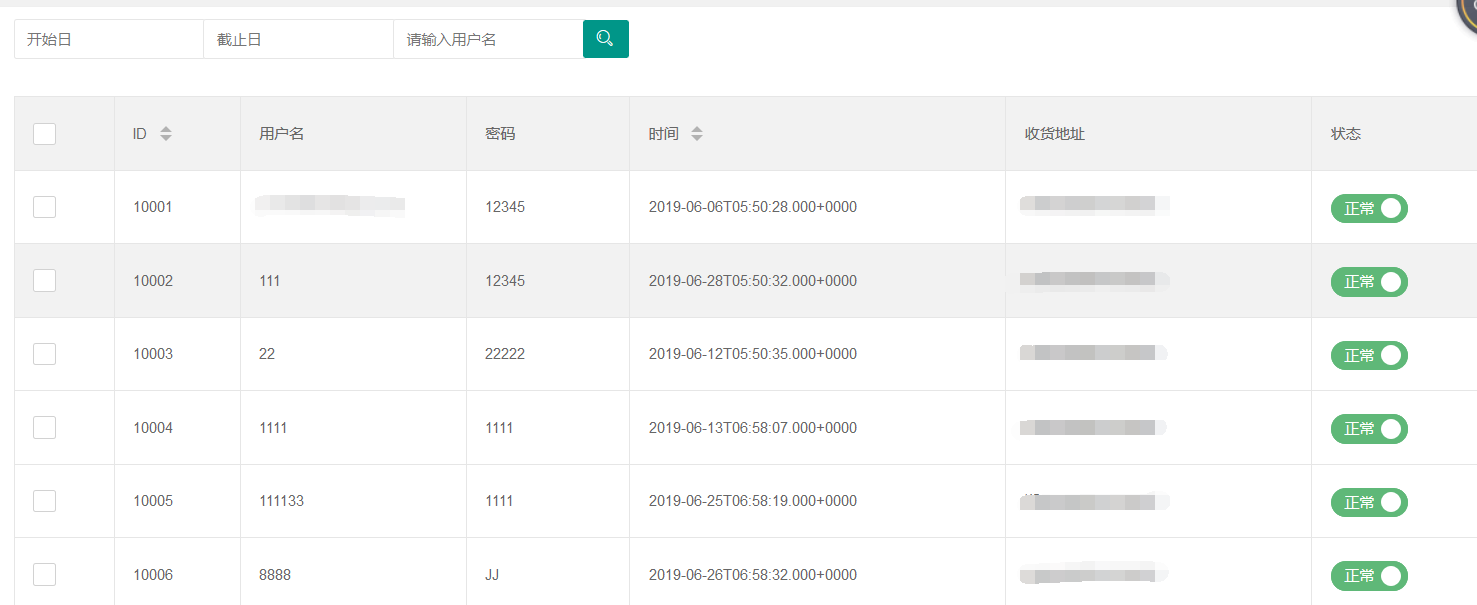Open the 截止日 end date field
Viewport: 1477px width, 605px height.
297,38
